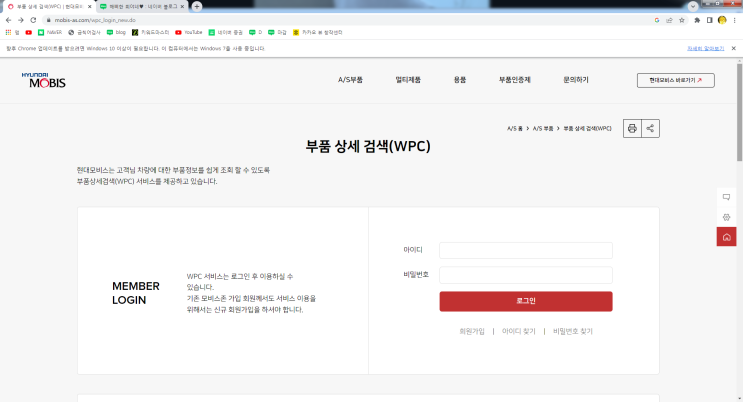
Task: Reload the mobis-as.com page
Action: tap(33, 20)
